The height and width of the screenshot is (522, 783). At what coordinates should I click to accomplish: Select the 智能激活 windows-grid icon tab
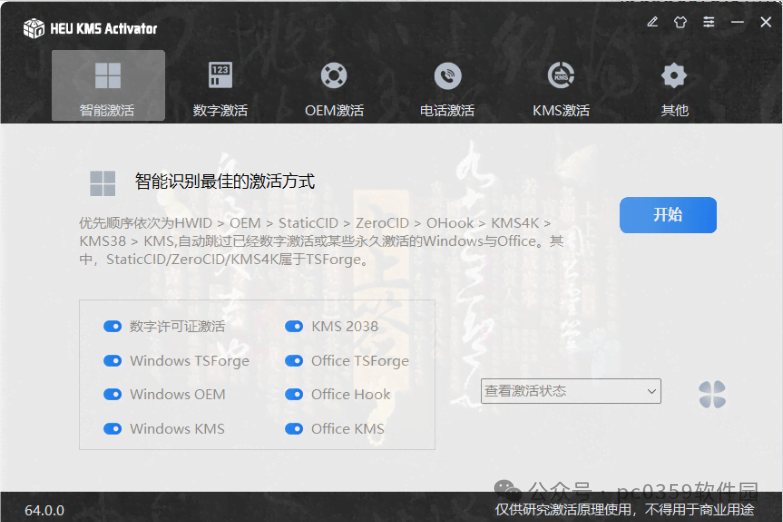click(108, 85)
